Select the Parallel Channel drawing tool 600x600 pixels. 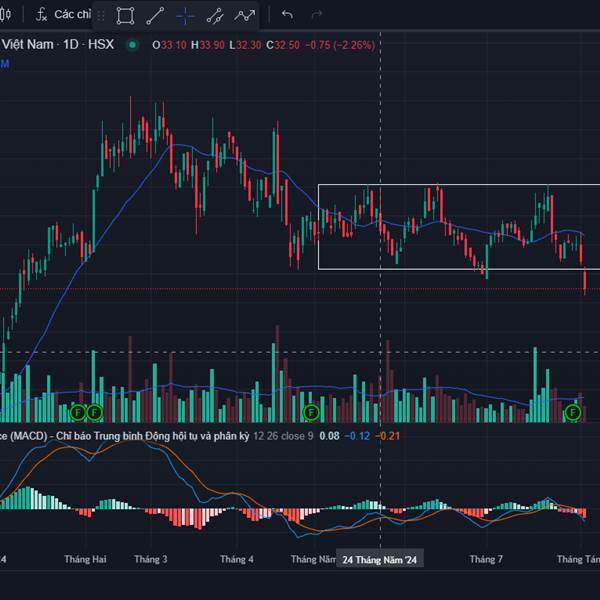[215, 16]
